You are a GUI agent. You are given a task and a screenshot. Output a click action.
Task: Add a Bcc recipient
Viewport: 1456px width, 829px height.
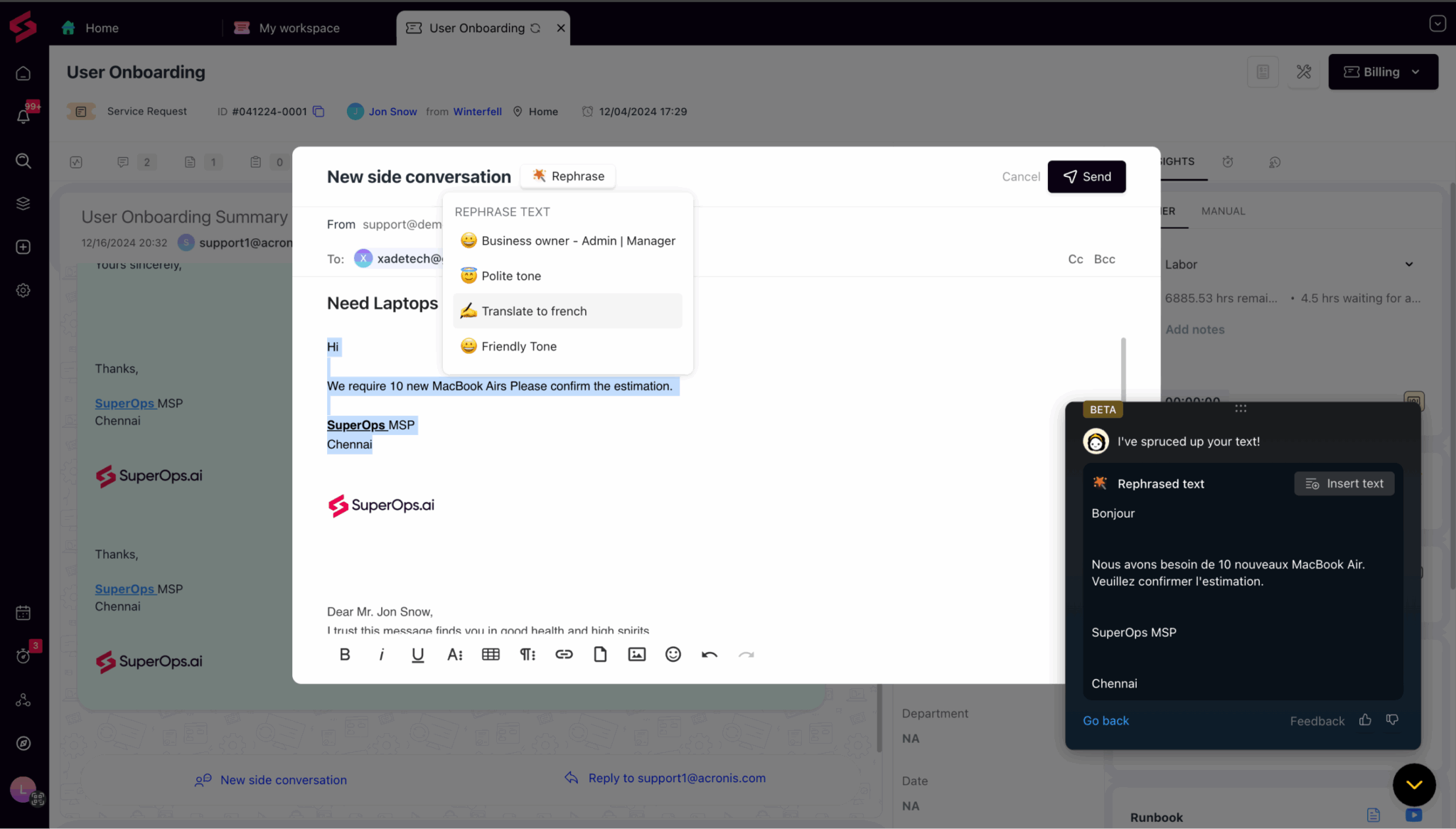tap(1104, 260)
